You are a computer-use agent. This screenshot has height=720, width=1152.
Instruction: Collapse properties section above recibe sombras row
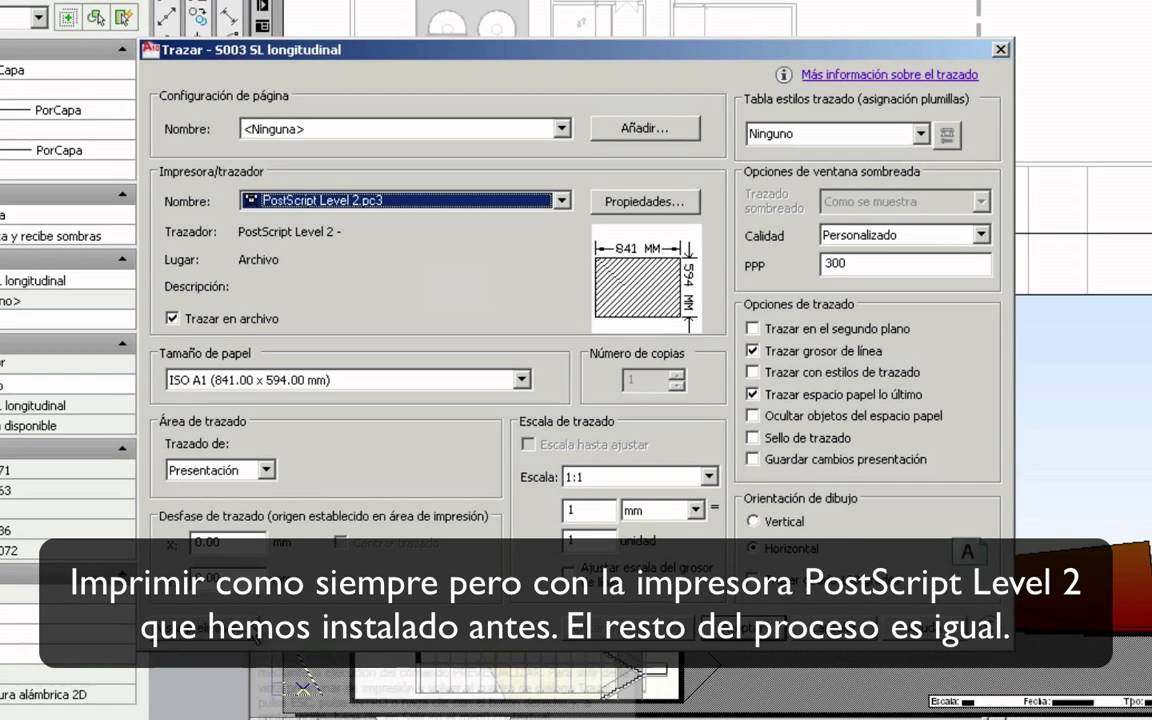click(122, 195)
